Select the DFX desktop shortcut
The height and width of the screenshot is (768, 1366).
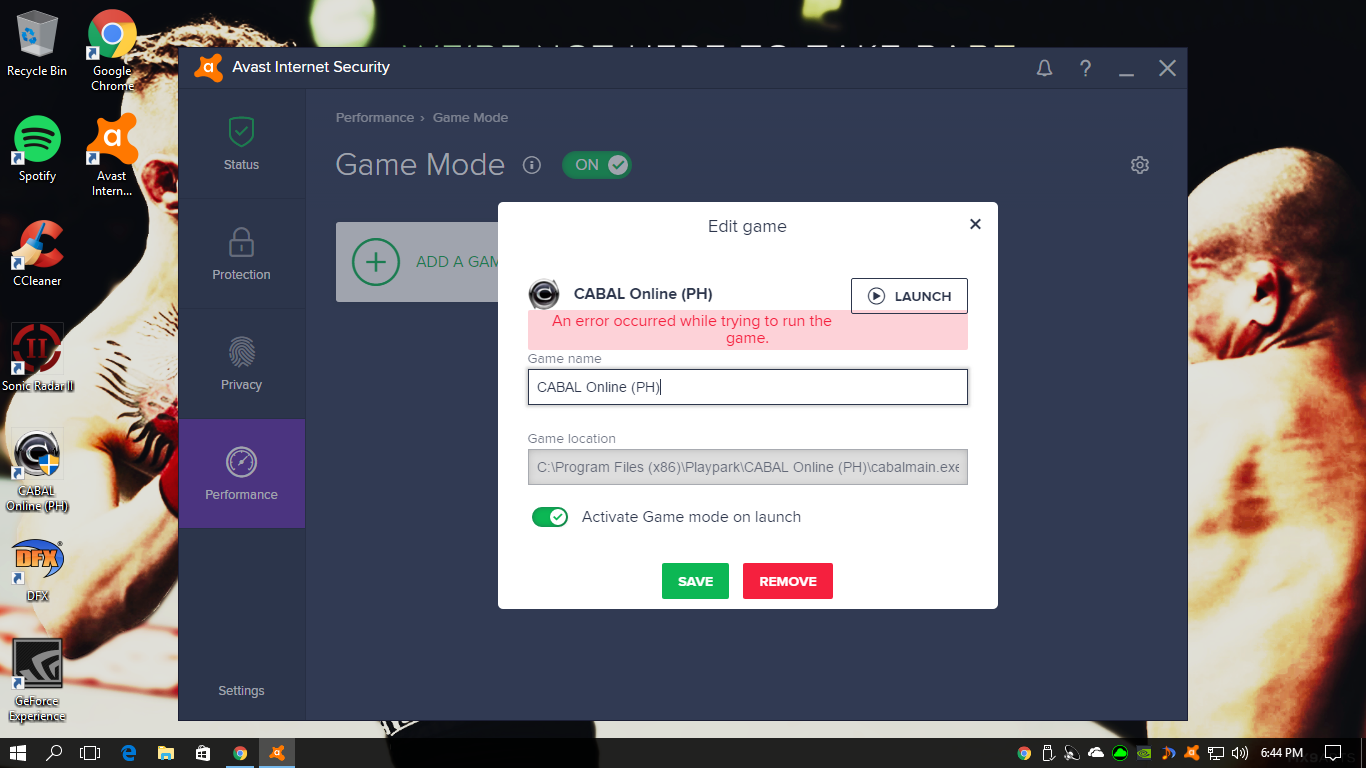(x=37, y=570)
